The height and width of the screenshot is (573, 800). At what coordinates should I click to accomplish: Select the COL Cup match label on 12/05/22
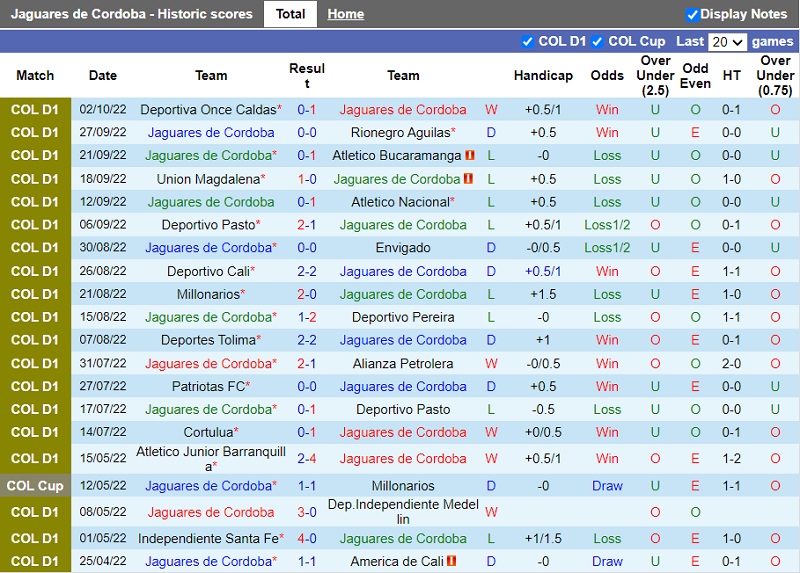(35, 486)
